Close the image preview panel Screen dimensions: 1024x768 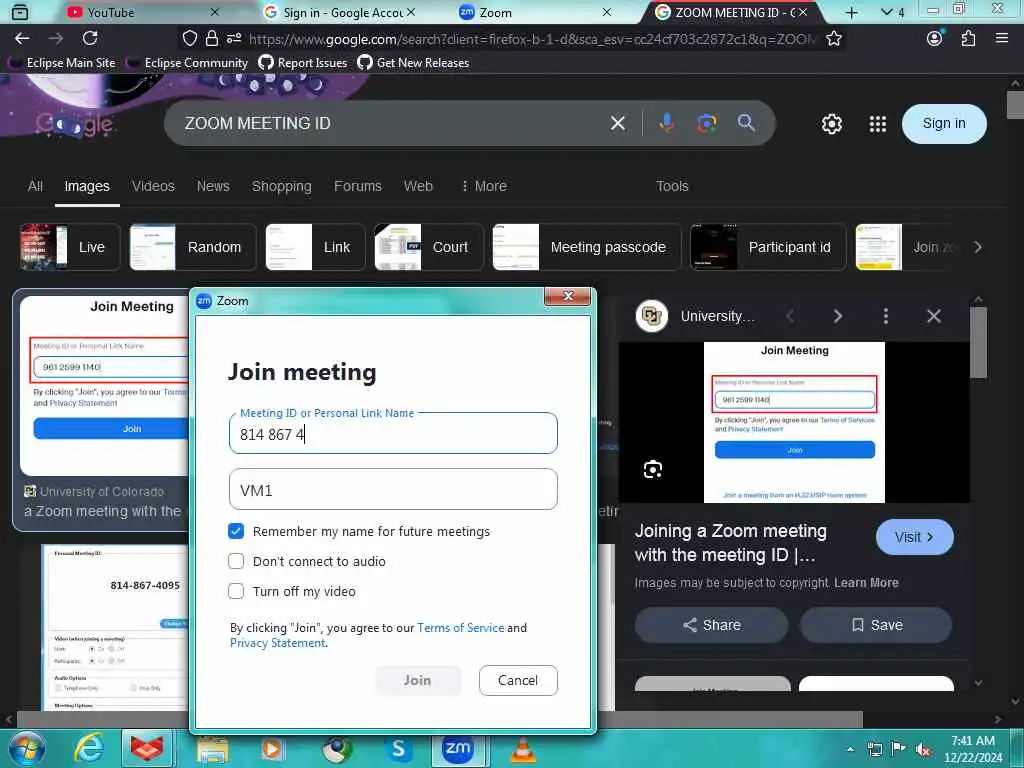934,316
